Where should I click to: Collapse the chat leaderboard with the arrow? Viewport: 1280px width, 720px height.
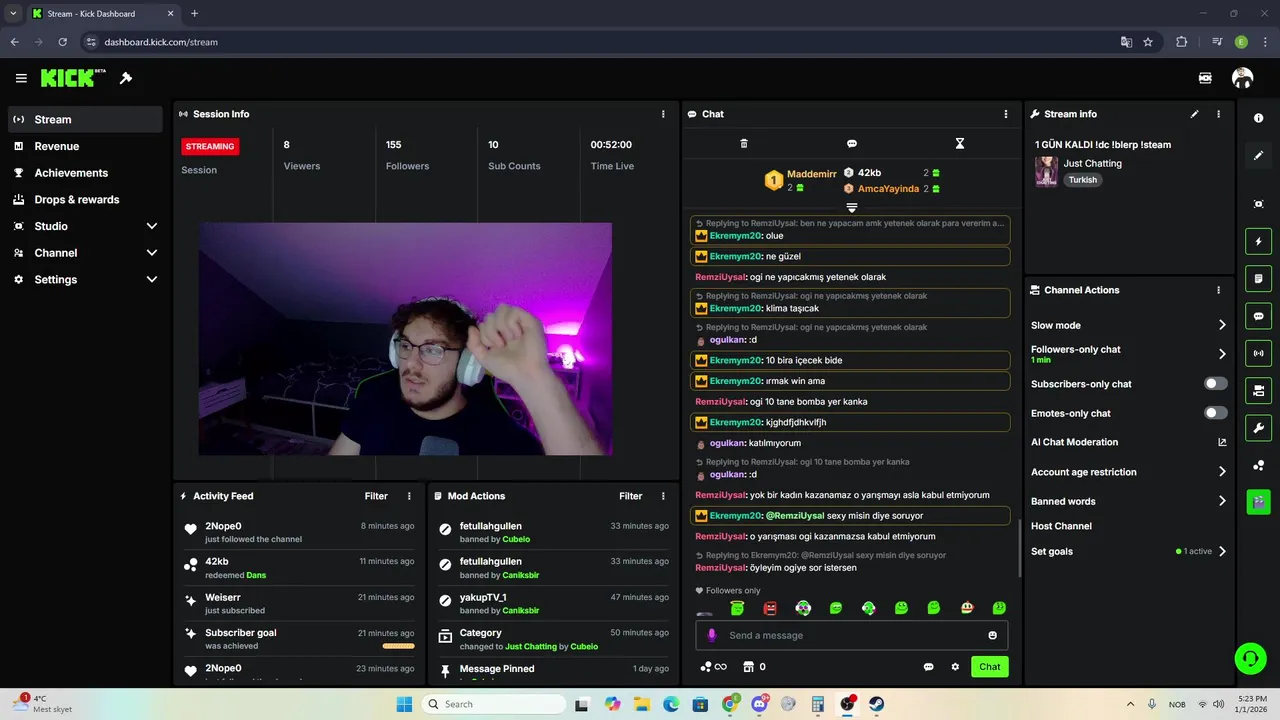[x=852, y=207]
